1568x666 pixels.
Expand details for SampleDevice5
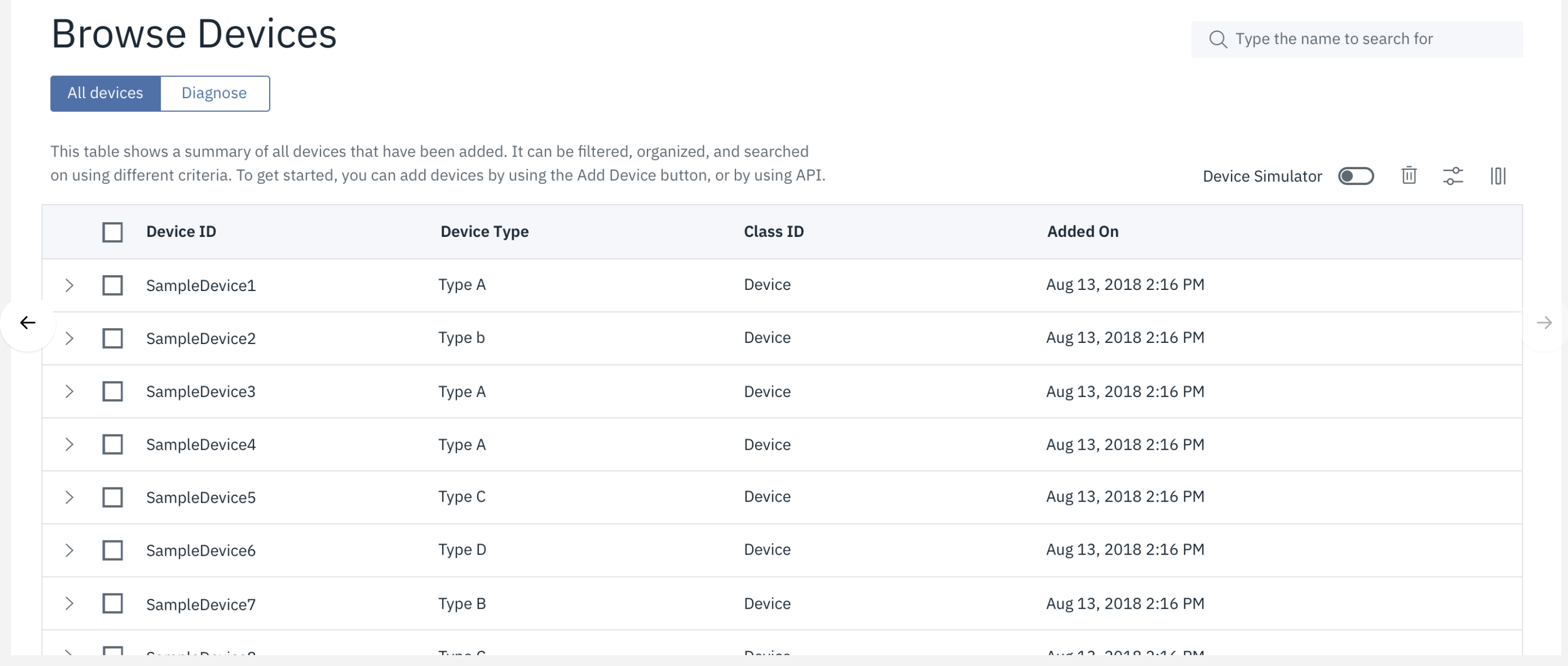pyautogui.click(x=69, y=497)
